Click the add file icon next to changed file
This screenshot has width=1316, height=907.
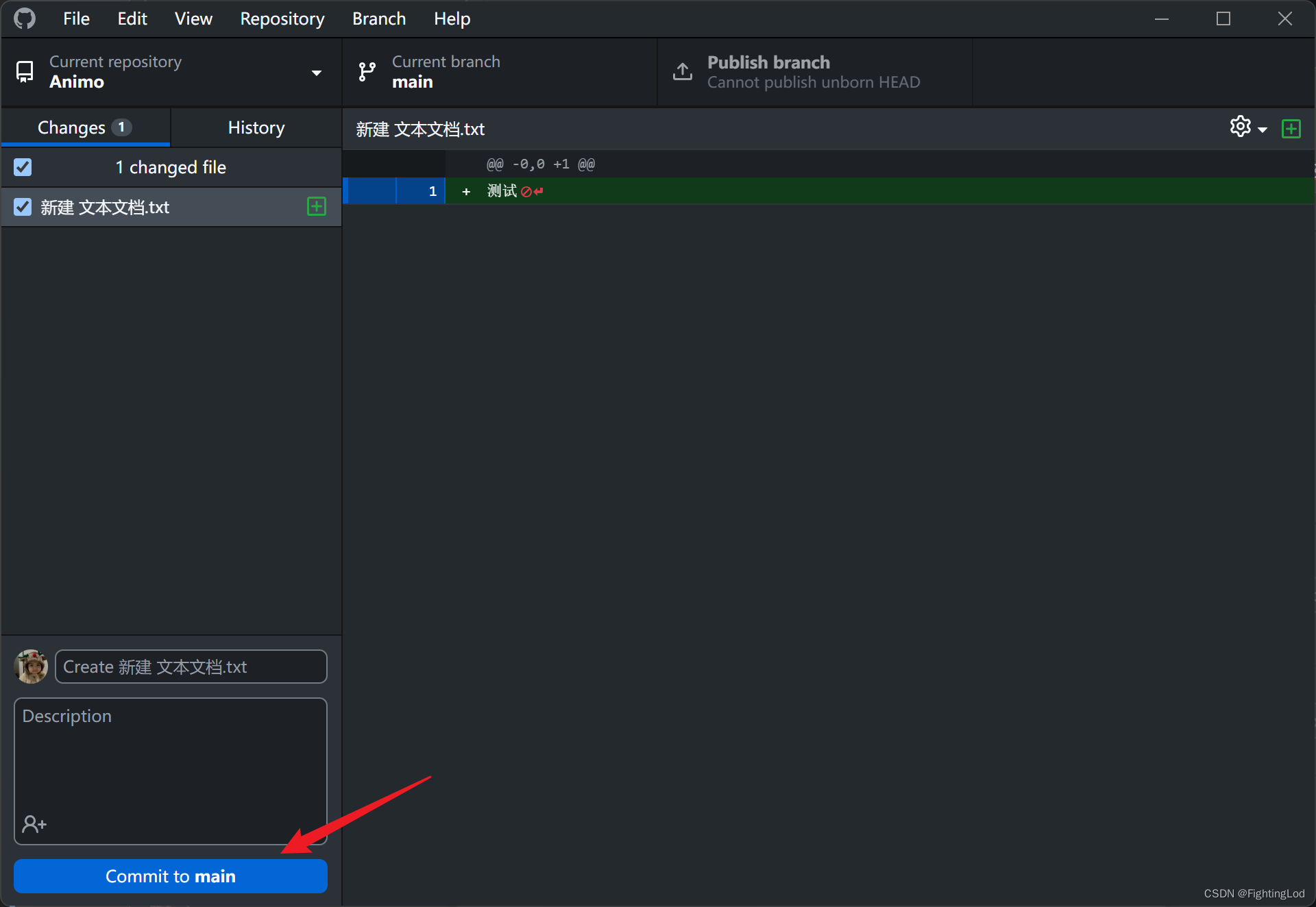[x=316, y=206]
